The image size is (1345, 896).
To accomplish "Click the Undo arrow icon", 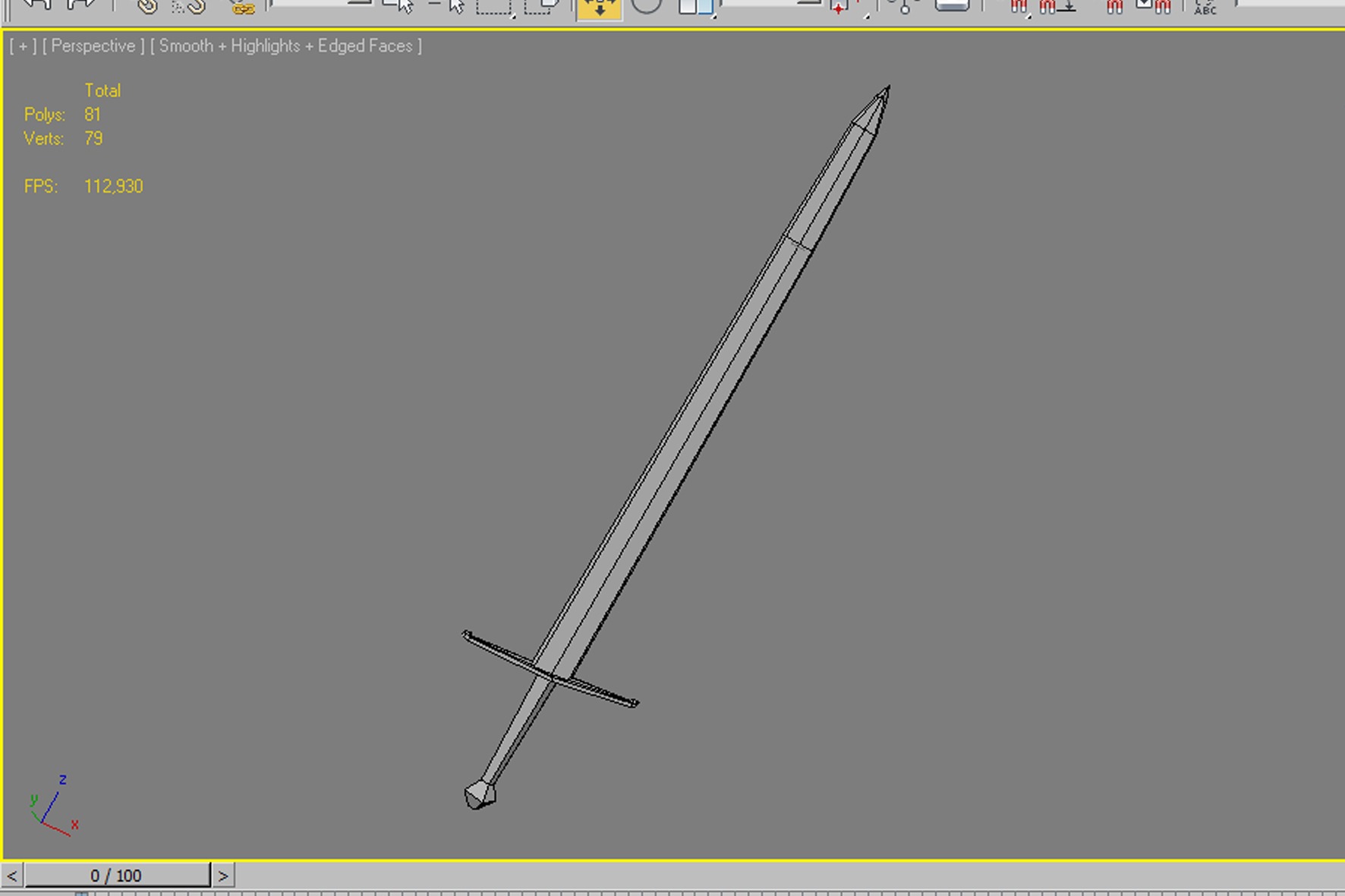I will pos(36,5).
